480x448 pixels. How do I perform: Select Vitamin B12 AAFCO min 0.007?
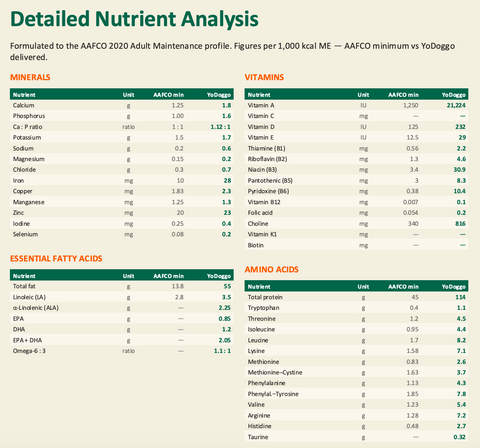pos(410,202)
